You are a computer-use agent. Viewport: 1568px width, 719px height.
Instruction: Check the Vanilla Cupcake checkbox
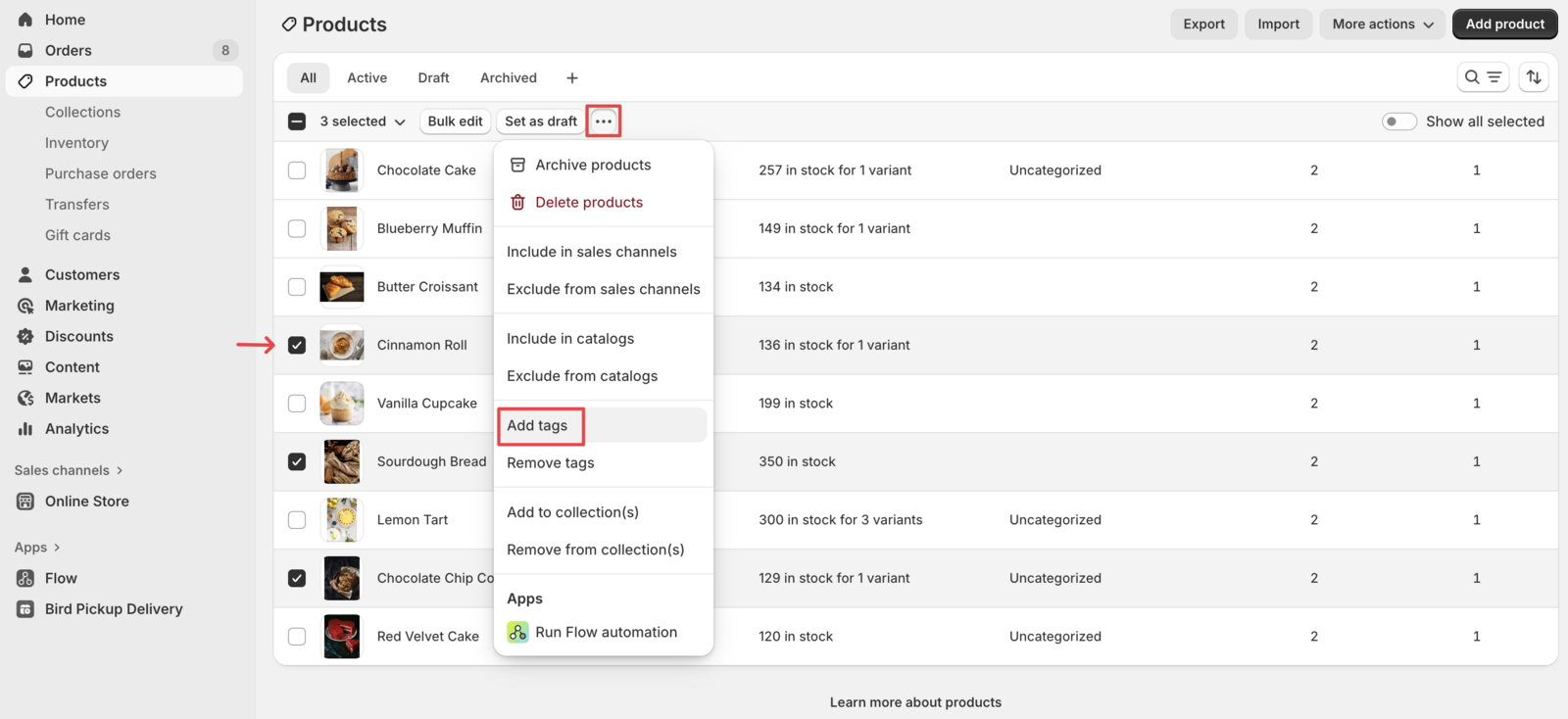tap(297, 404)
